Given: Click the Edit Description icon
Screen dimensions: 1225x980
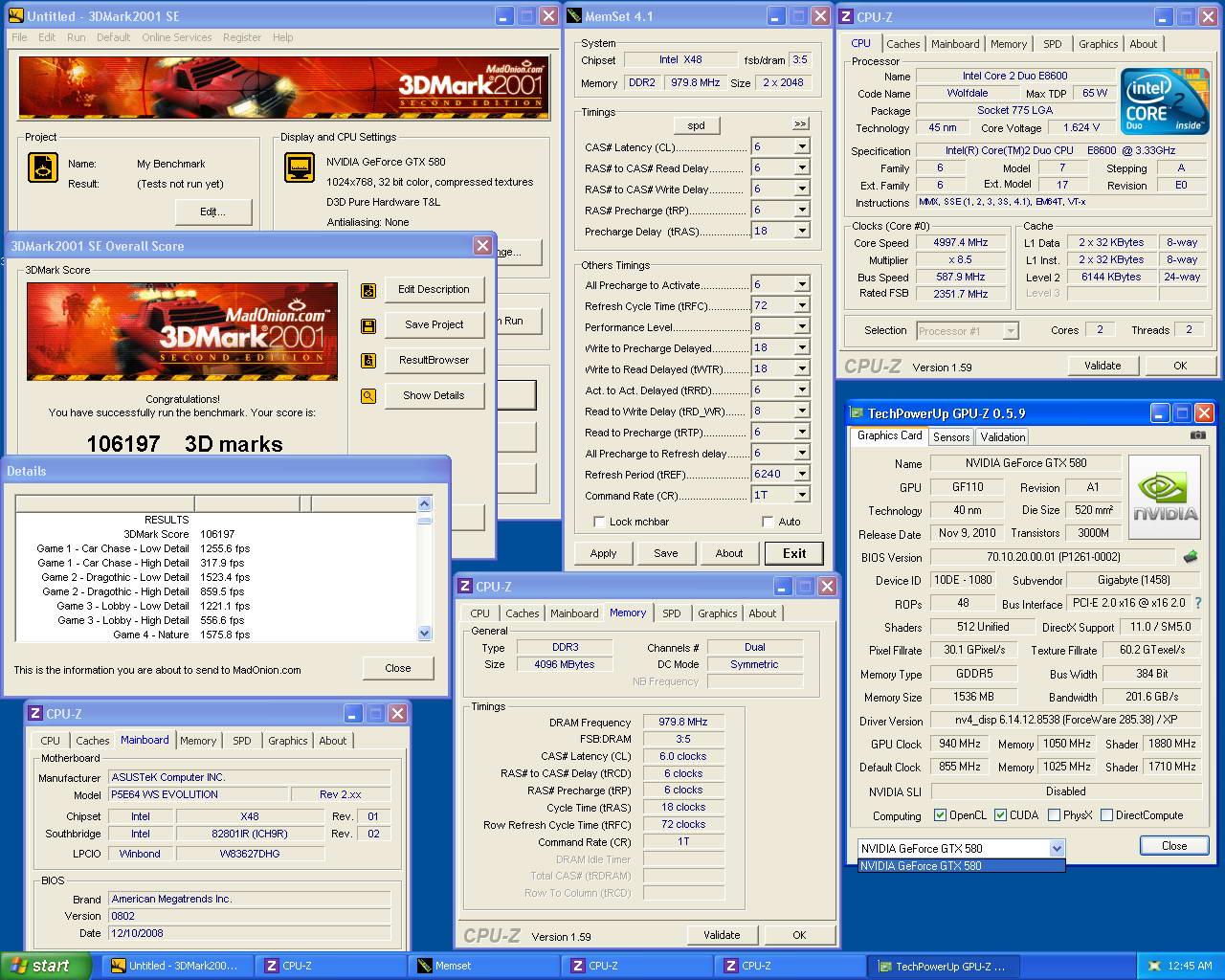Looking at the screenshot, I should pos(368,290).
